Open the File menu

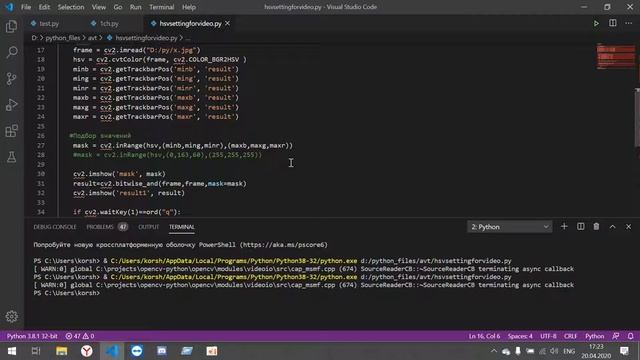point(26,7)
